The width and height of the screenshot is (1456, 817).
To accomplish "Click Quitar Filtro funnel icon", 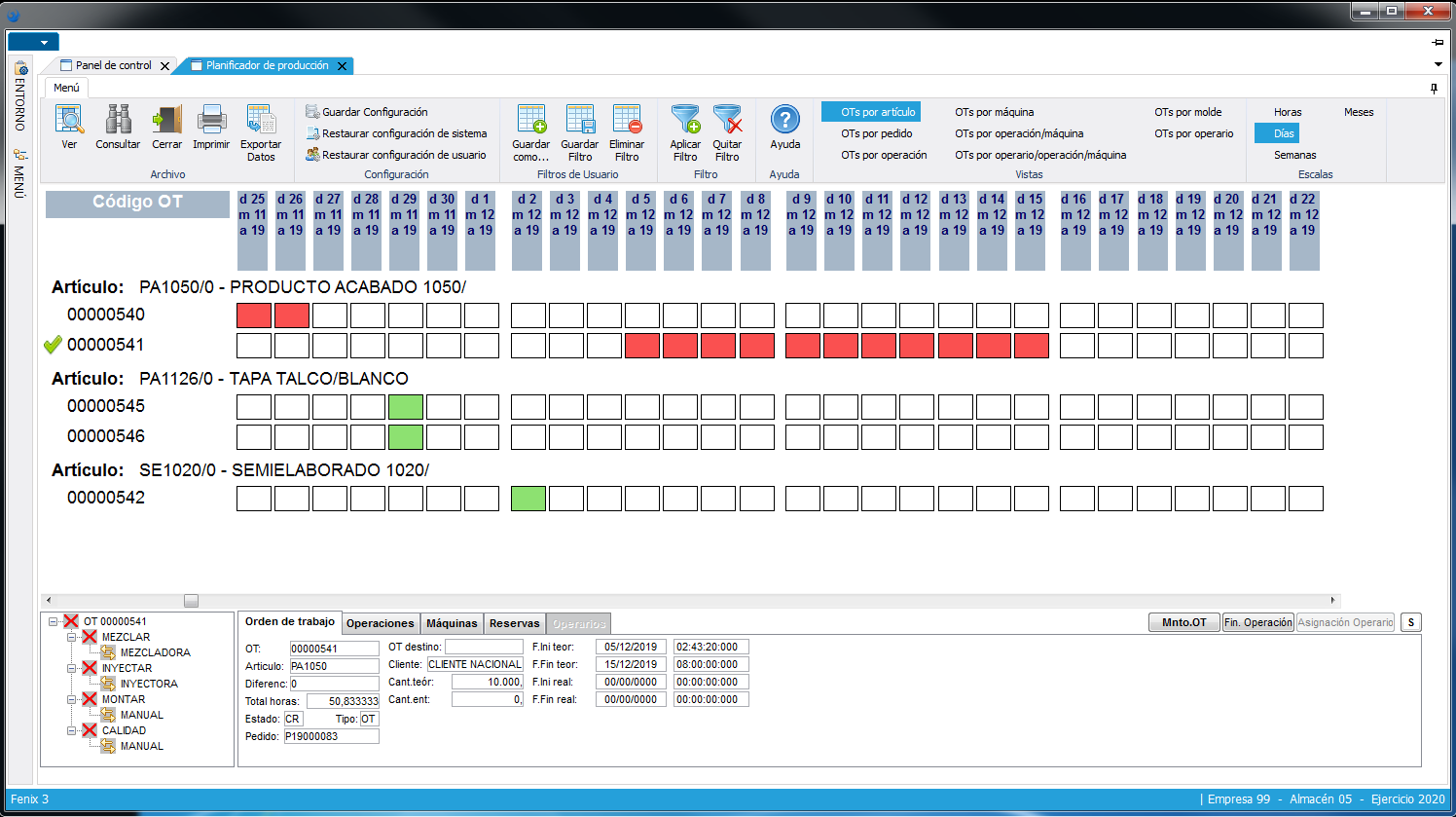I will (727, 120).
